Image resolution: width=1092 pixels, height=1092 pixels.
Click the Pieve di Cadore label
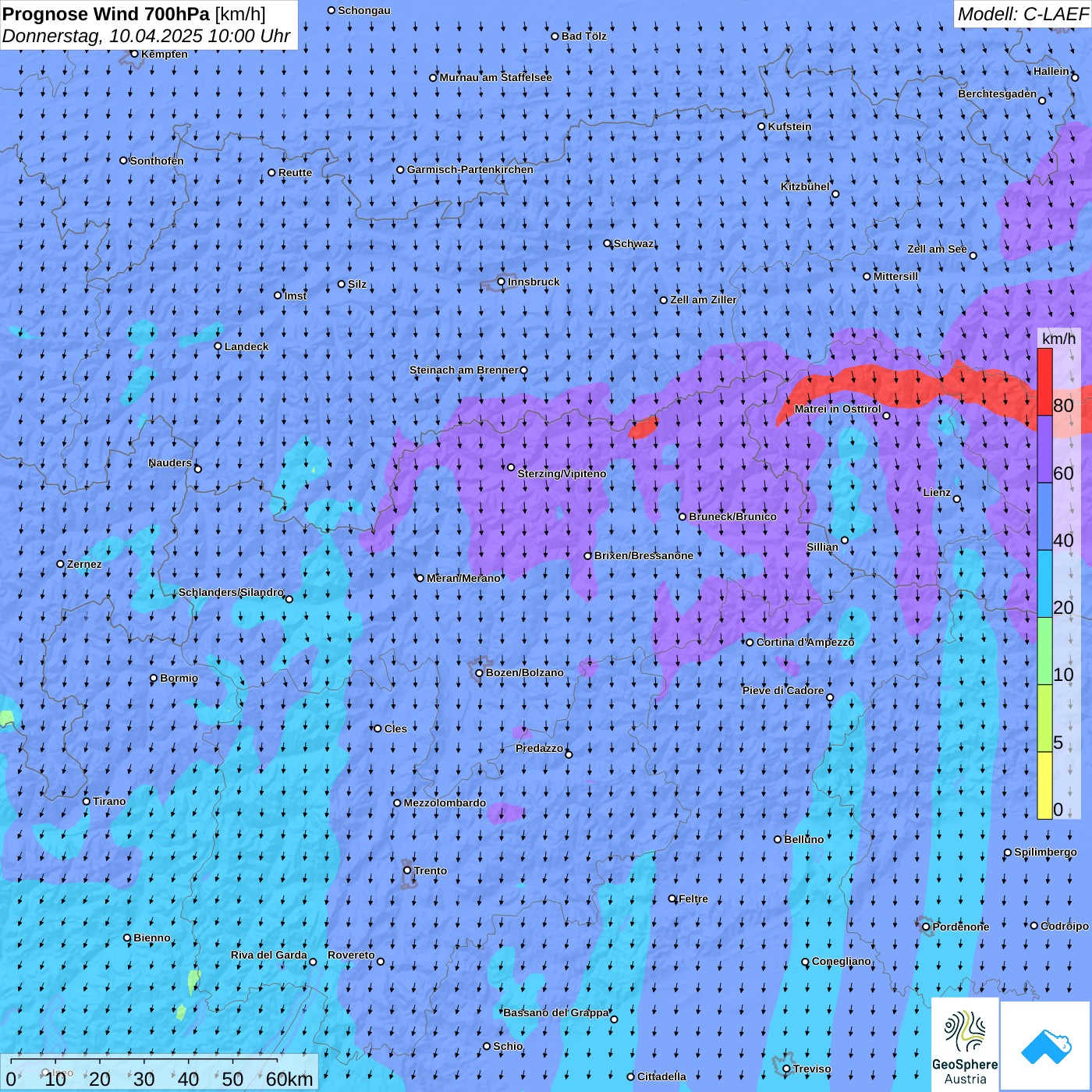pos(782,690)
